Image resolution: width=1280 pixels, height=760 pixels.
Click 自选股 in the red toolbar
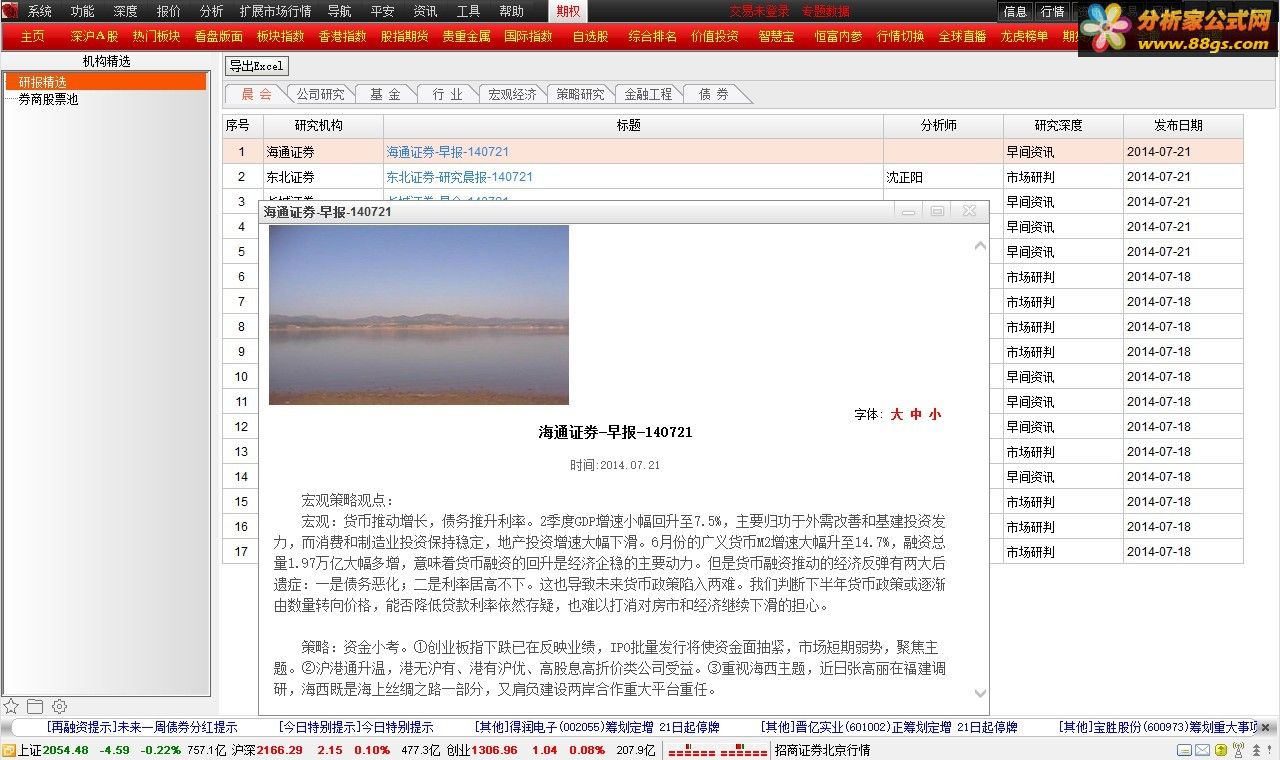click(x=590, y=36)
